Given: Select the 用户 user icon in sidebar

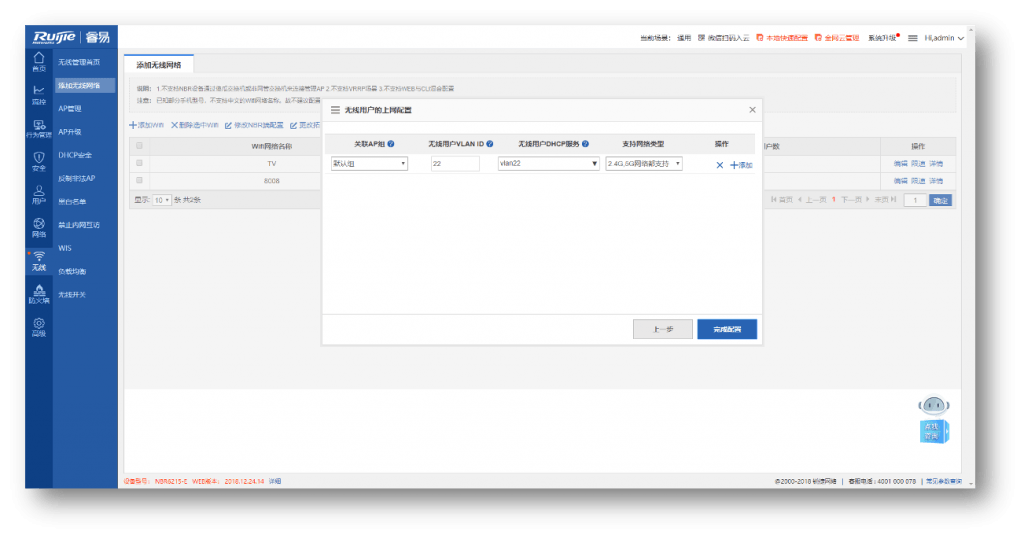Looking at the screenshot, I should click(x=39, y=193).
